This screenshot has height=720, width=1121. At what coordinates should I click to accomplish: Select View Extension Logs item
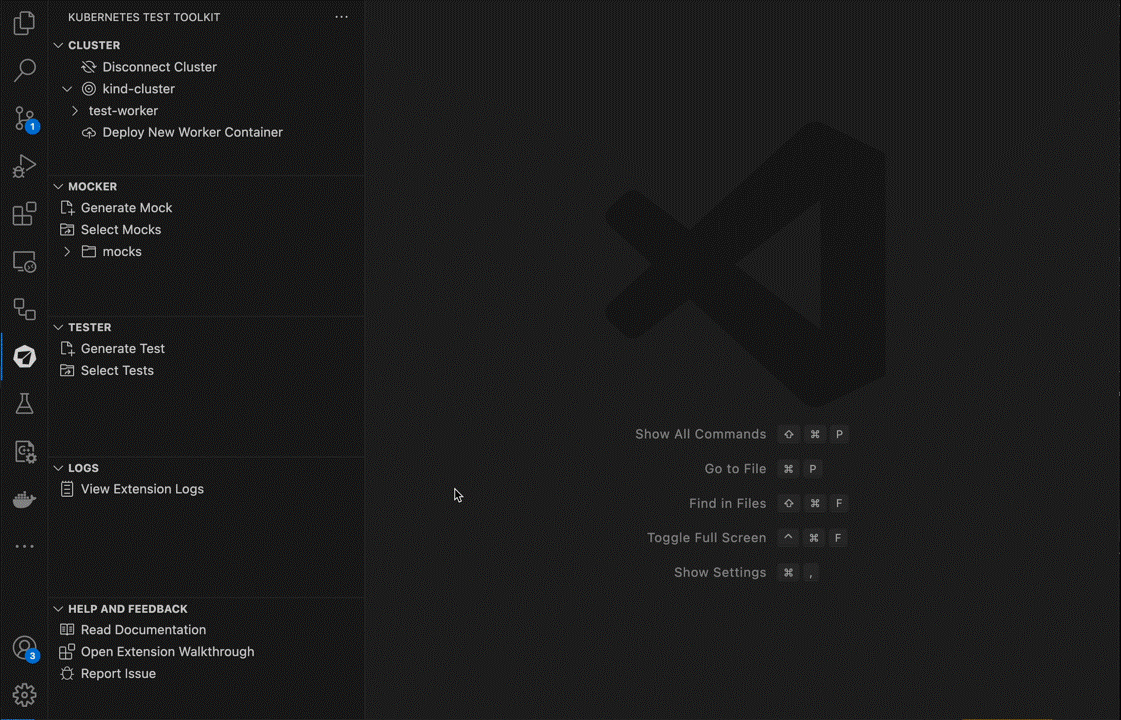142,489
